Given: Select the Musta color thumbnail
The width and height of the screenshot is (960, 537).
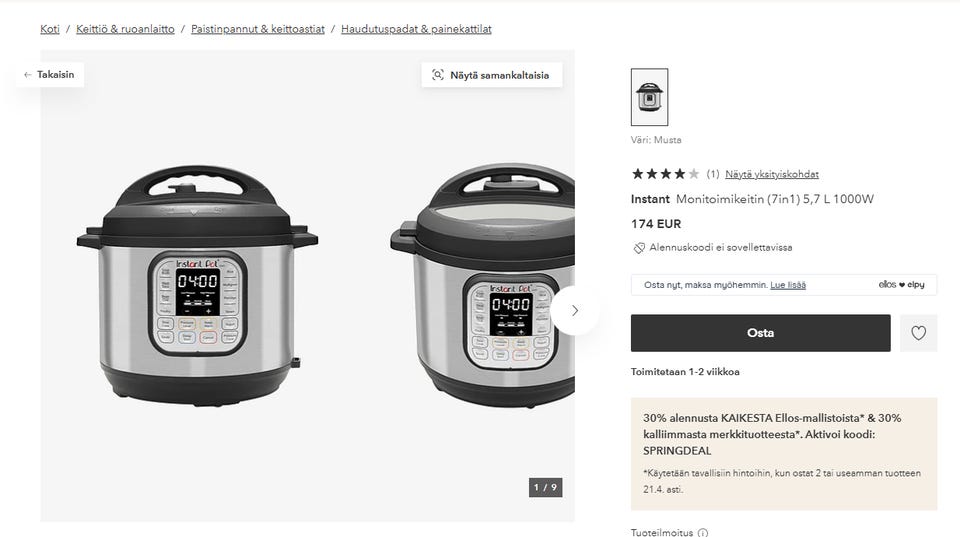Looking at the screenshot, I should pyautogui.click(x=649, y=97).
